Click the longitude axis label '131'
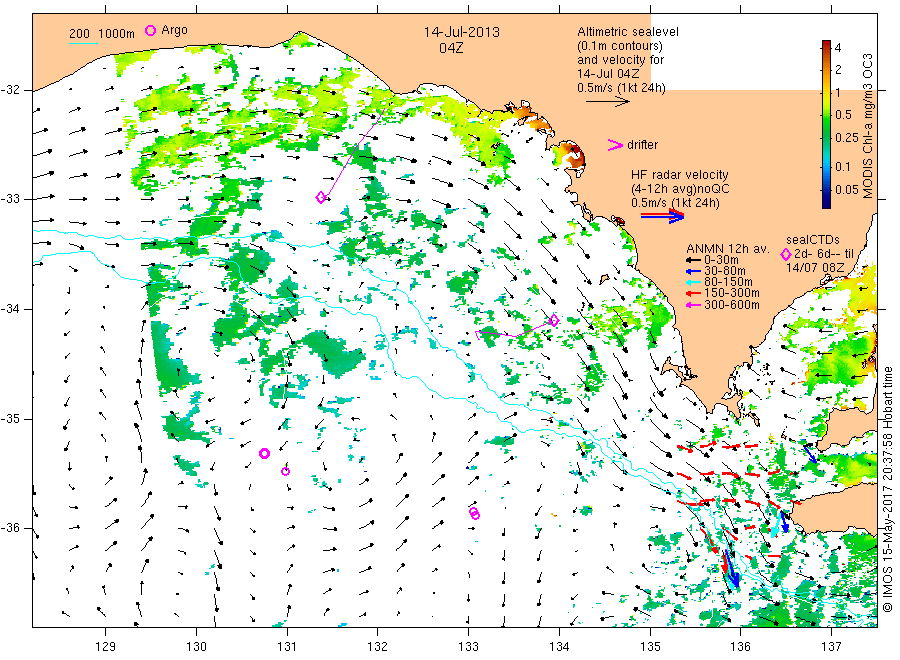 pos(287,647)
